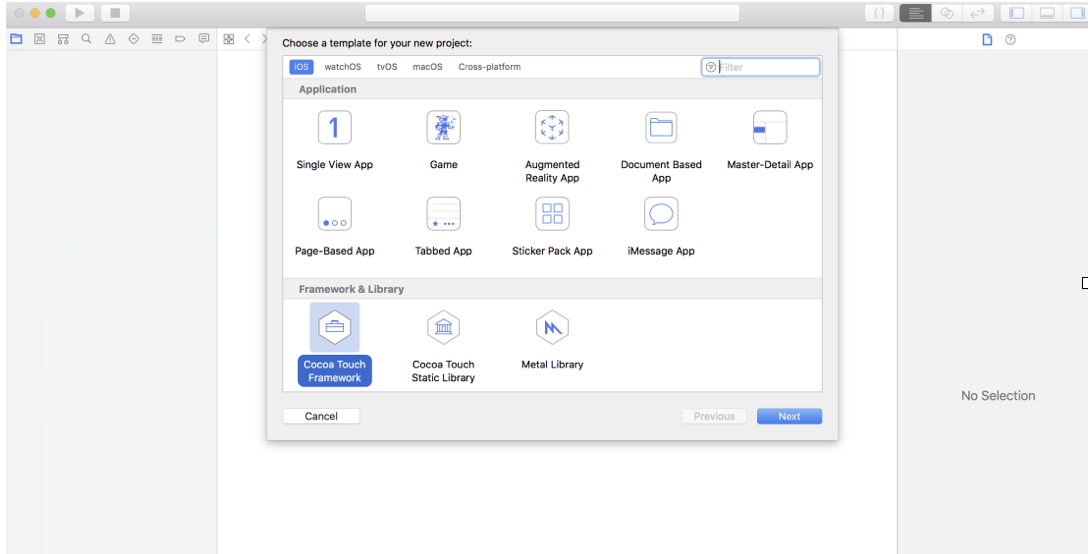This screenshot has width=1088, height=554.
Task: Open the Find navigator magnifier icon
Action: pos(86,39)
